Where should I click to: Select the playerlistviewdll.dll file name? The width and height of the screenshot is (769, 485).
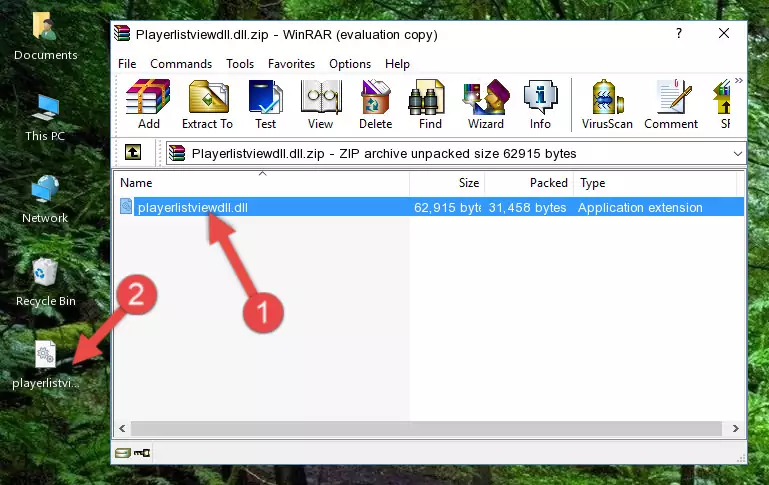pos(193,207)
